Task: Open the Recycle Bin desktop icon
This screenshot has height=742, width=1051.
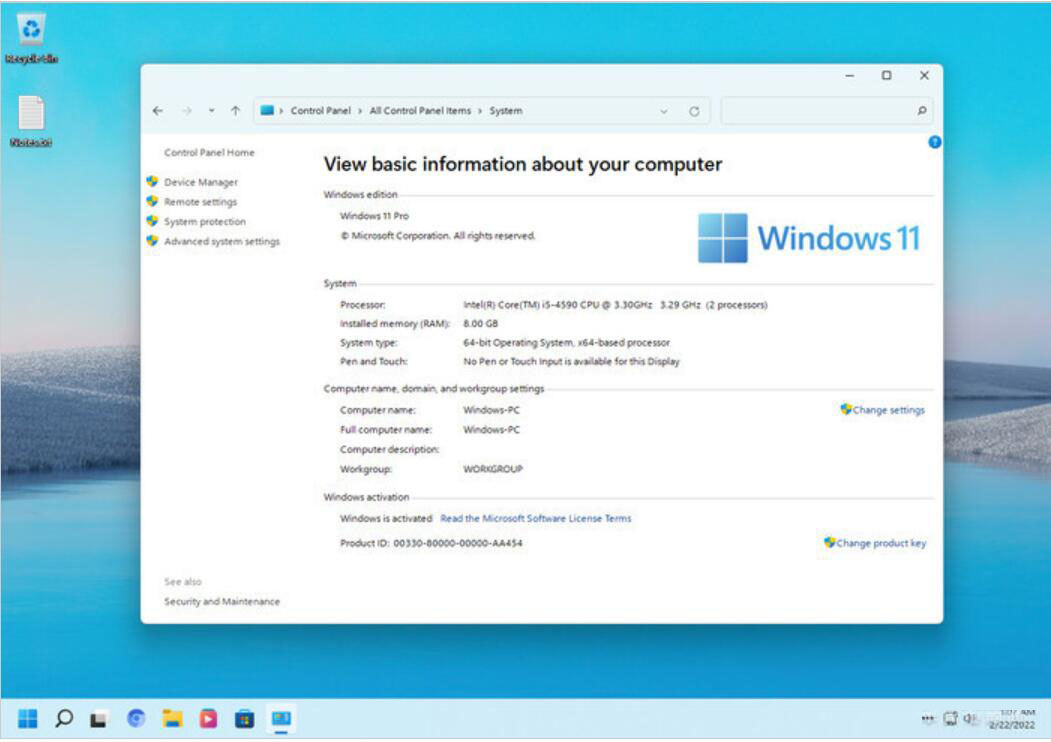Action: (x=31, y=38)
